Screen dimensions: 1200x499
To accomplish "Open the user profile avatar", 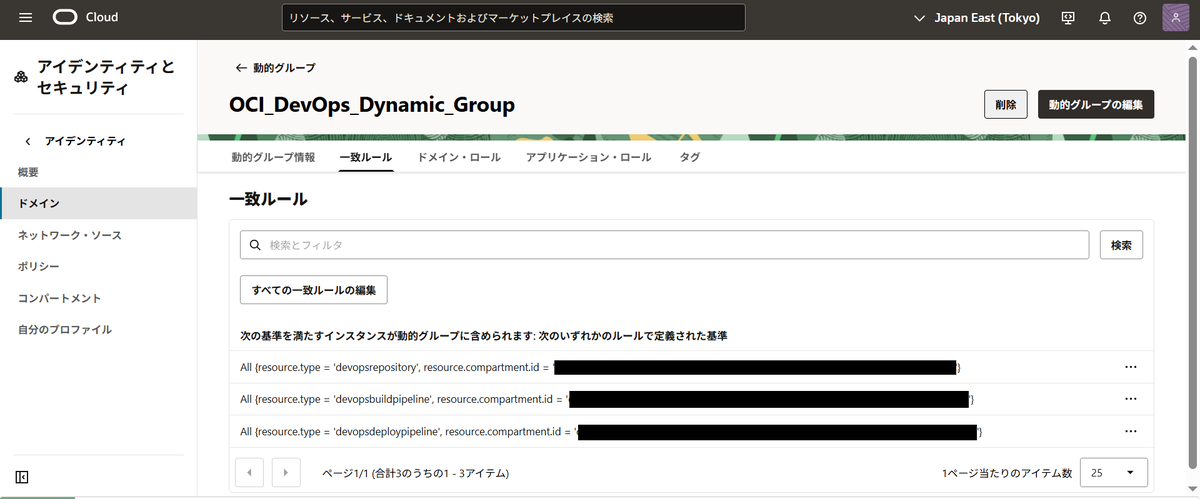I will [x=1176, y=18].
